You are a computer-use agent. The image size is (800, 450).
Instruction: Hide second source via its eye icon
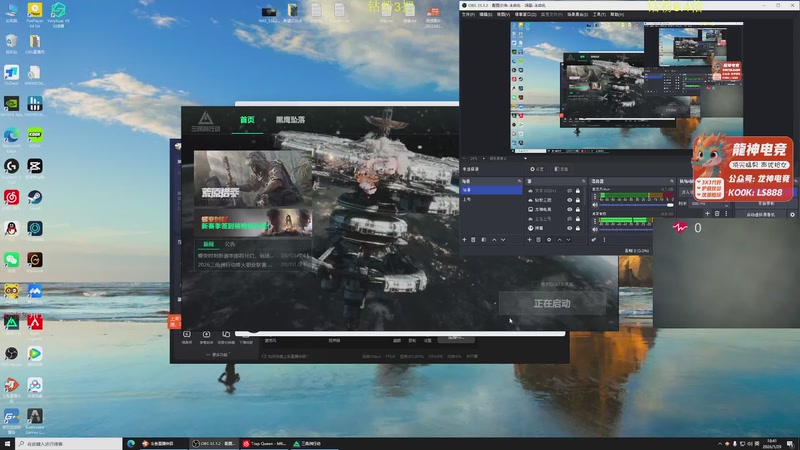569,200
